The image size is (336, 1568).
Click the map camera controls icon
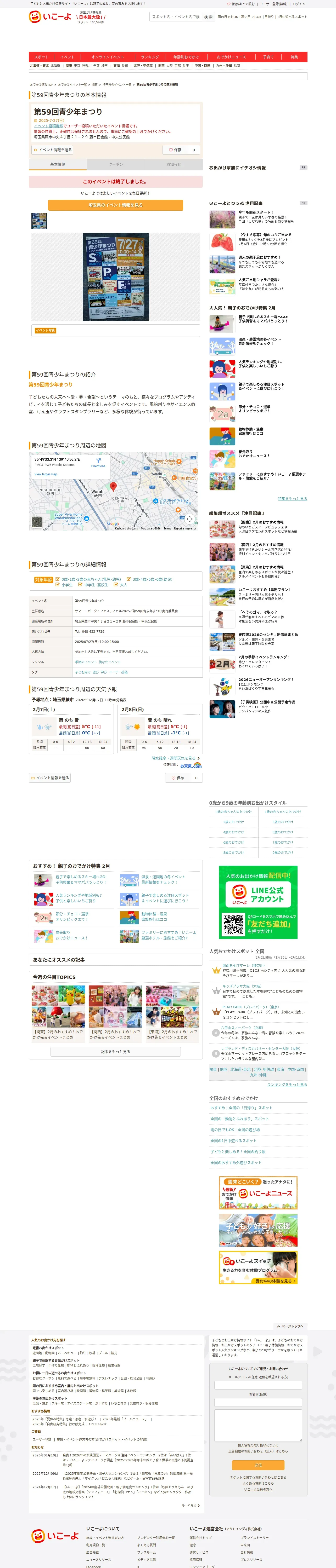(x=190, y=519)
